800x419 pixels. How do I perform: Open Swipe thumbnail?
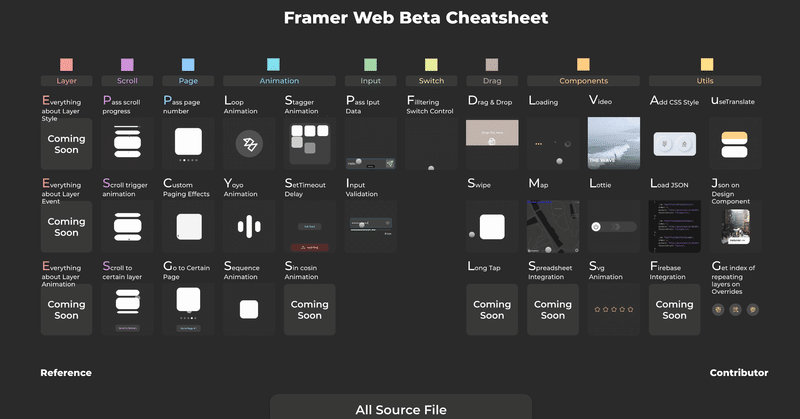tap(492, 227)
